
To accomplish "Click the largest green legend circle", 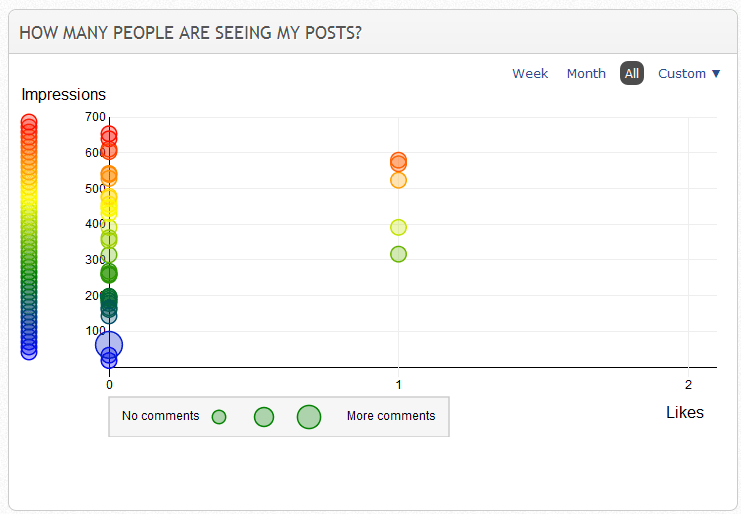I will tap(309, 417).
